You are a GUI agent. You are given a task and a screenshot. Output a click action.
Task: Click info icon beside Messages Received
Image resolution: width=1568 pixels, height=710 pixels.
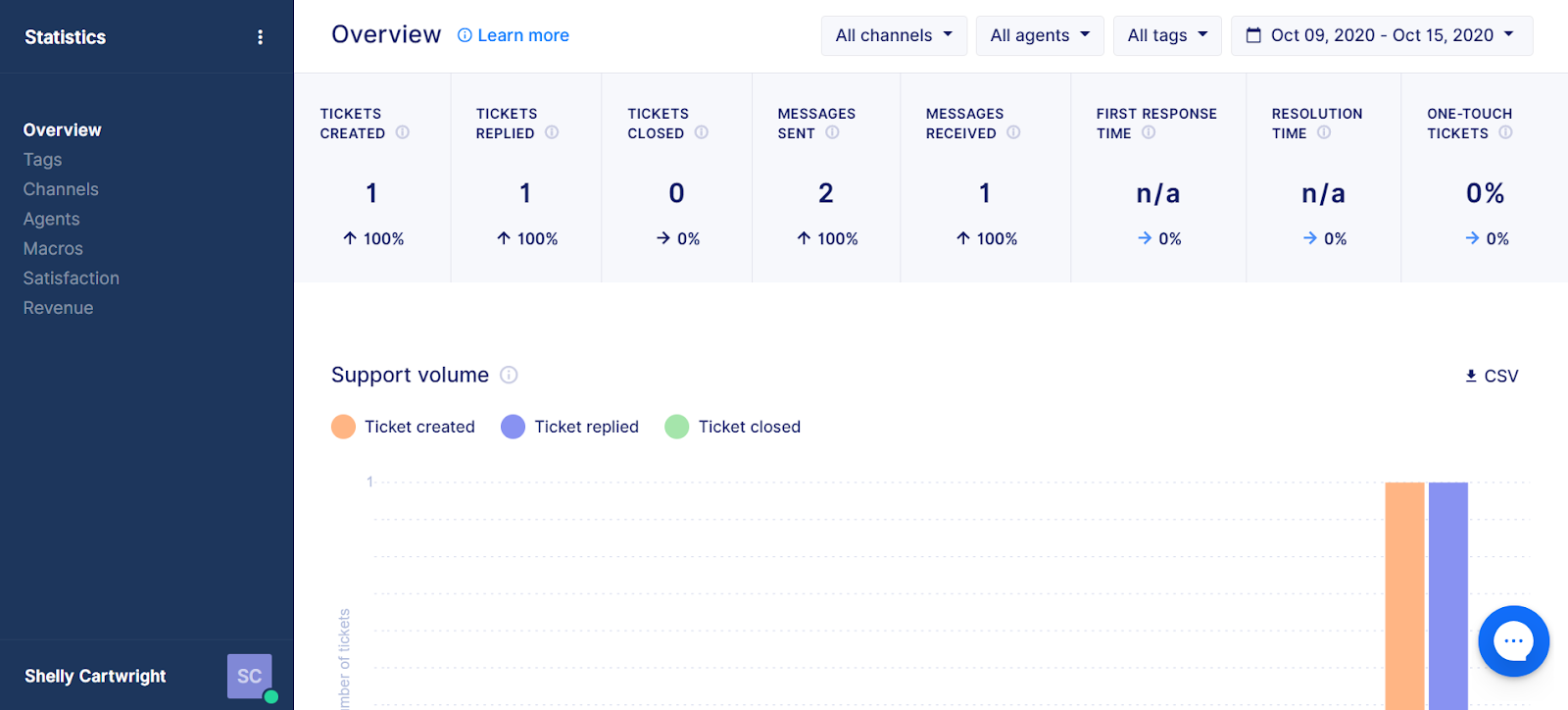pyautogui.click(x=1013, y=132)
